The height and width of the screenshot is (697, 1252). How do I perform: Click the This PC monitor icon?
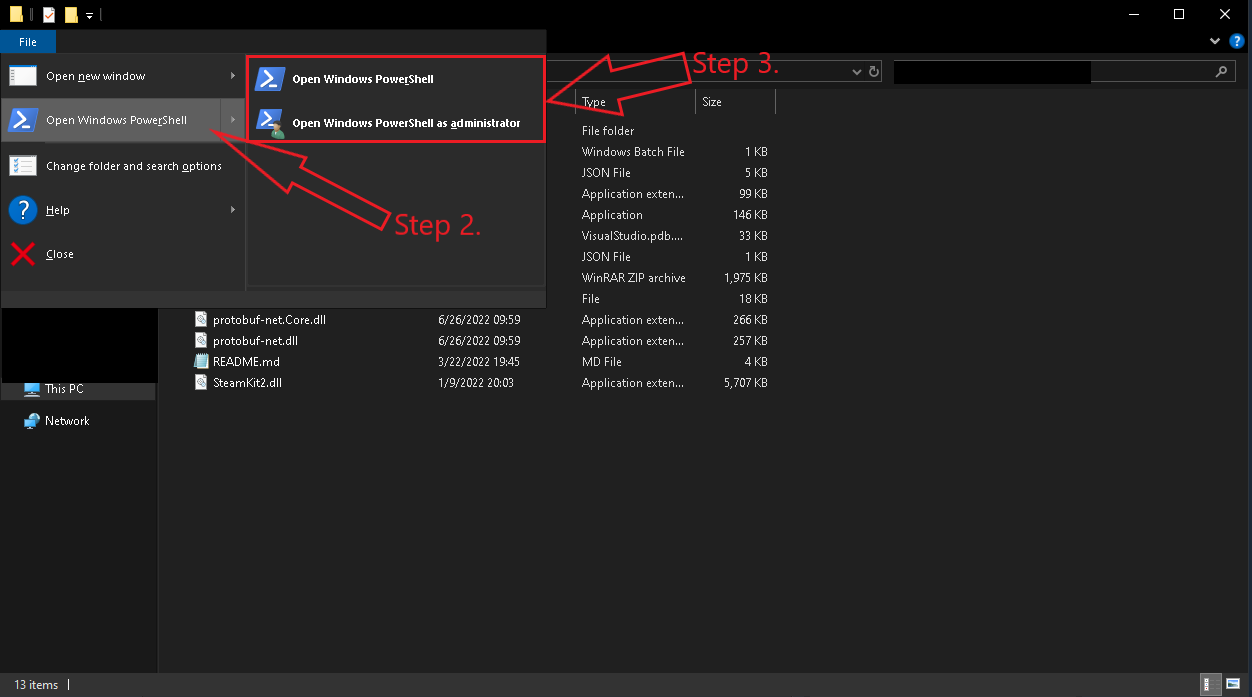coord(32,389)
